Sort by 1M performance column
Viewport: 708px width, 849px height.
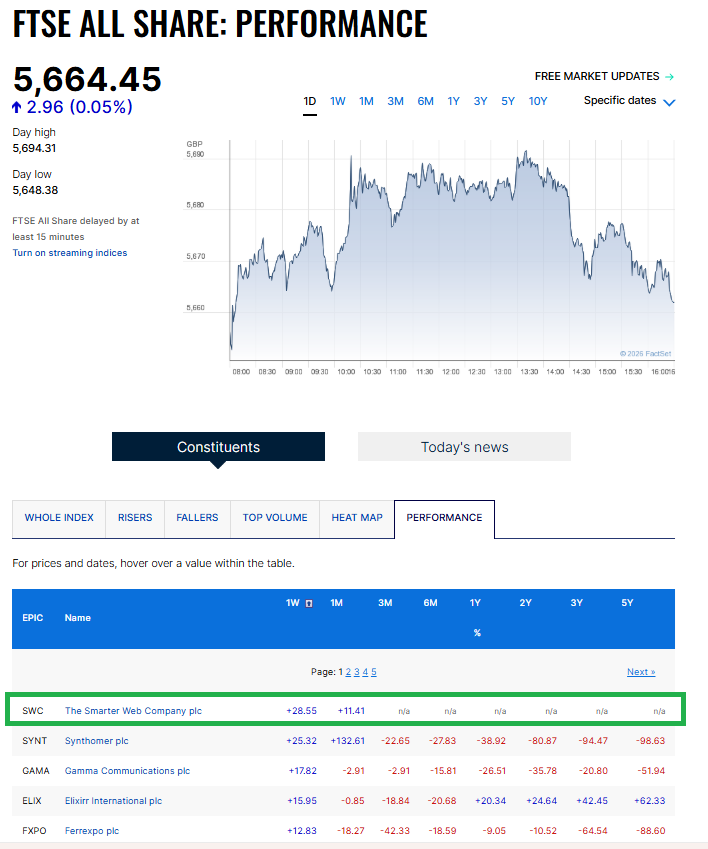336,603
